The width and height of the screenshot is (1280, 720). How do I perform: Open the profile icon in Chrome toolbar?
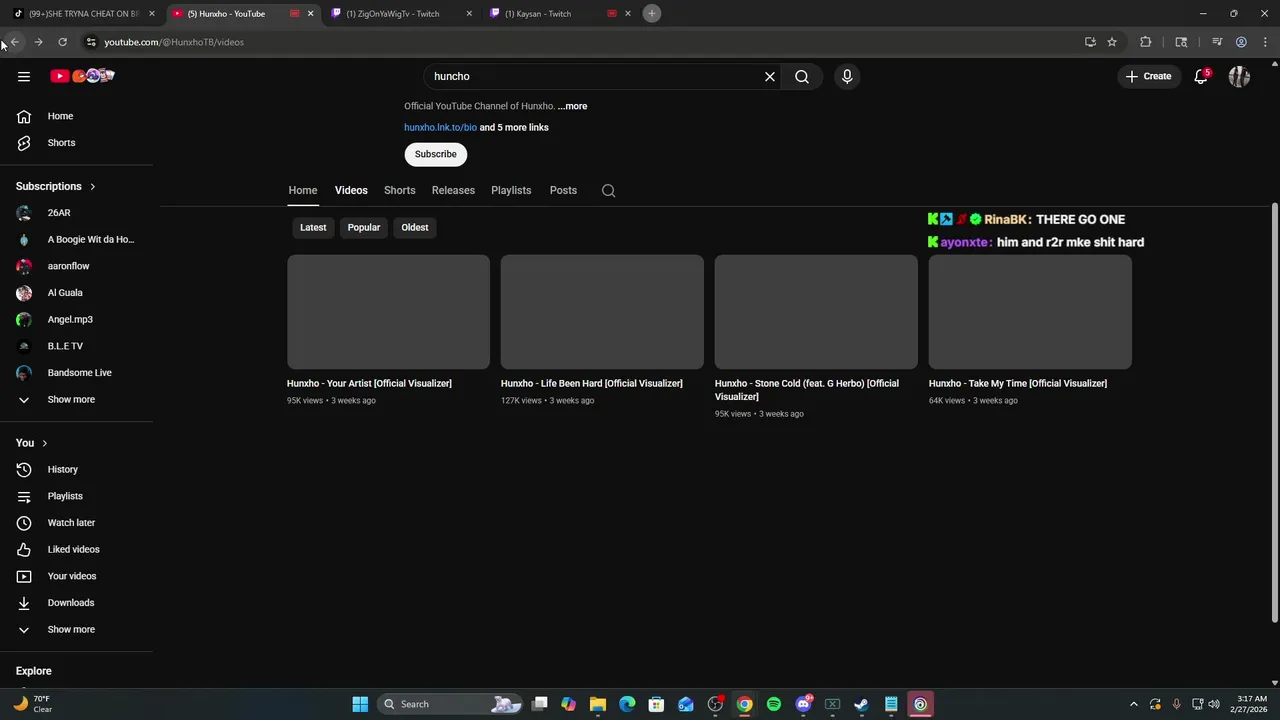point(1241,42)
